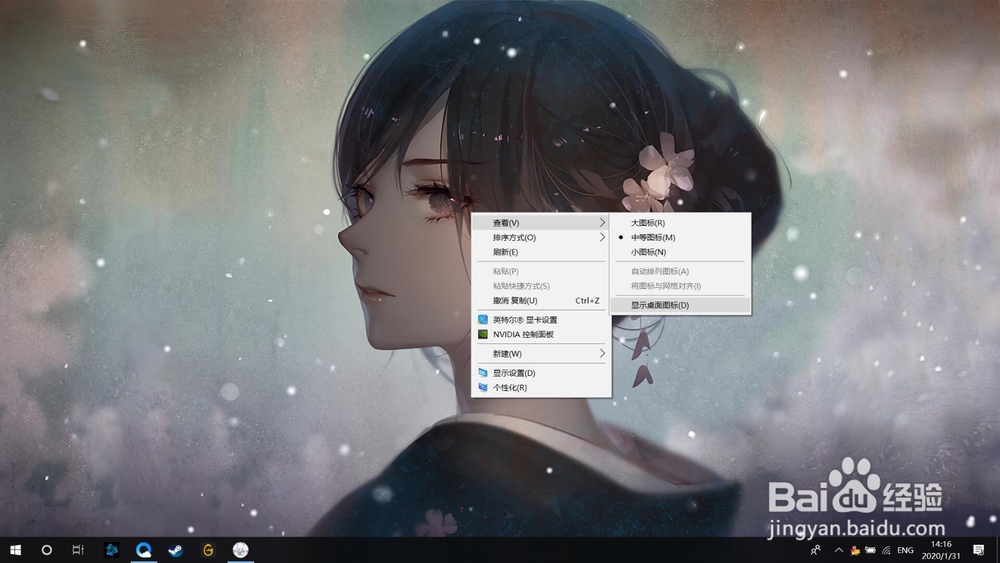Click the arrow beside 排序方式(O)
The height and width of the screenshot is (563, 1000).
coord(602,237)
